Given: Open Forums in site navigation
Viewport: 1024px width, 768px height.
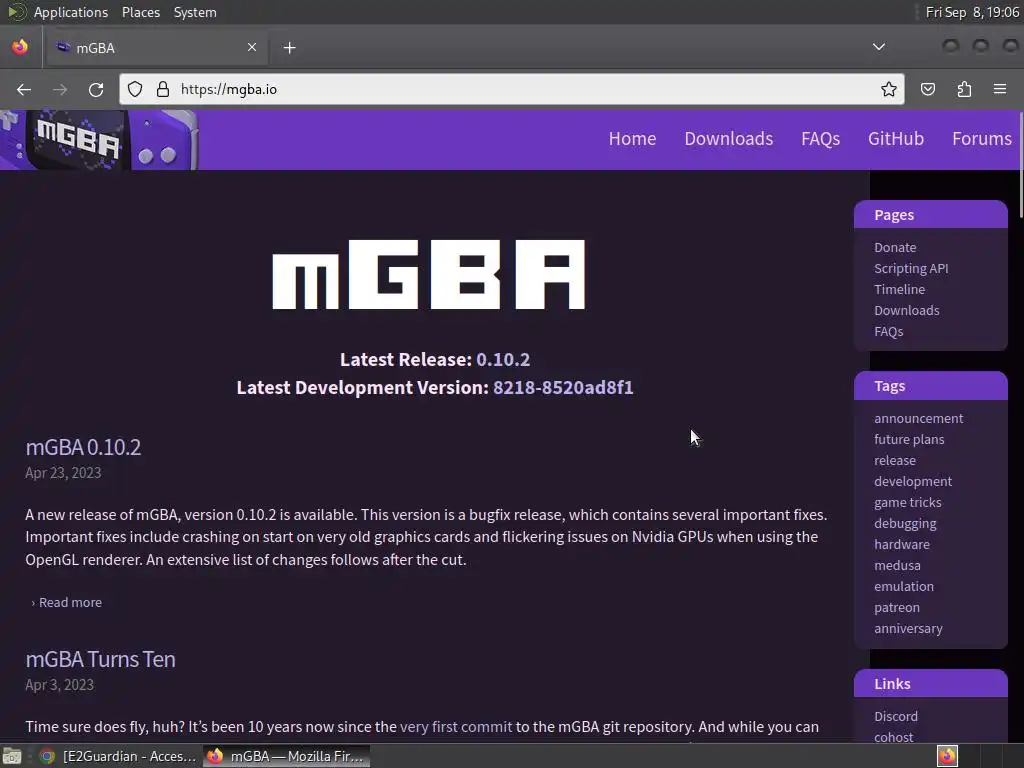Looking at the screenshot, I should pos(982,138).
